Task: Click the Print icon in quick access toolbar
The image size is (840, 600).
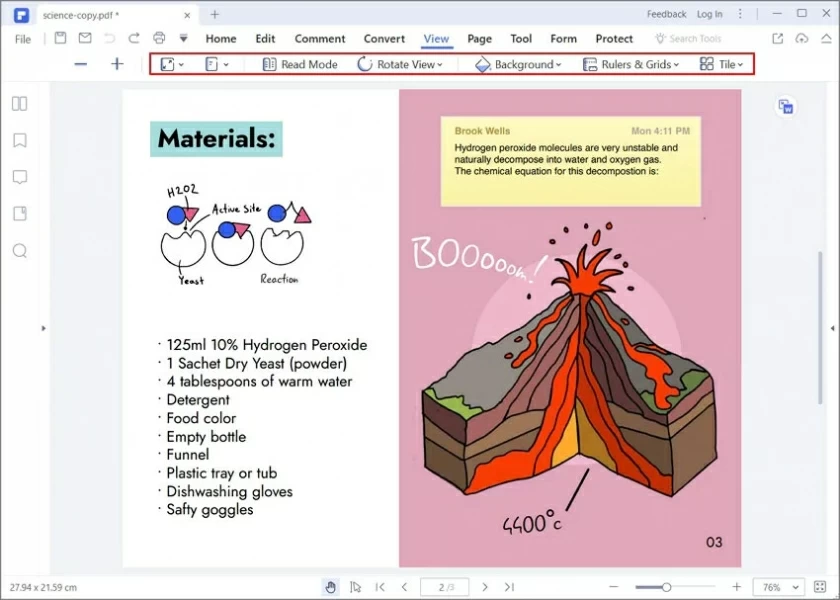Action: click(158, 38)
